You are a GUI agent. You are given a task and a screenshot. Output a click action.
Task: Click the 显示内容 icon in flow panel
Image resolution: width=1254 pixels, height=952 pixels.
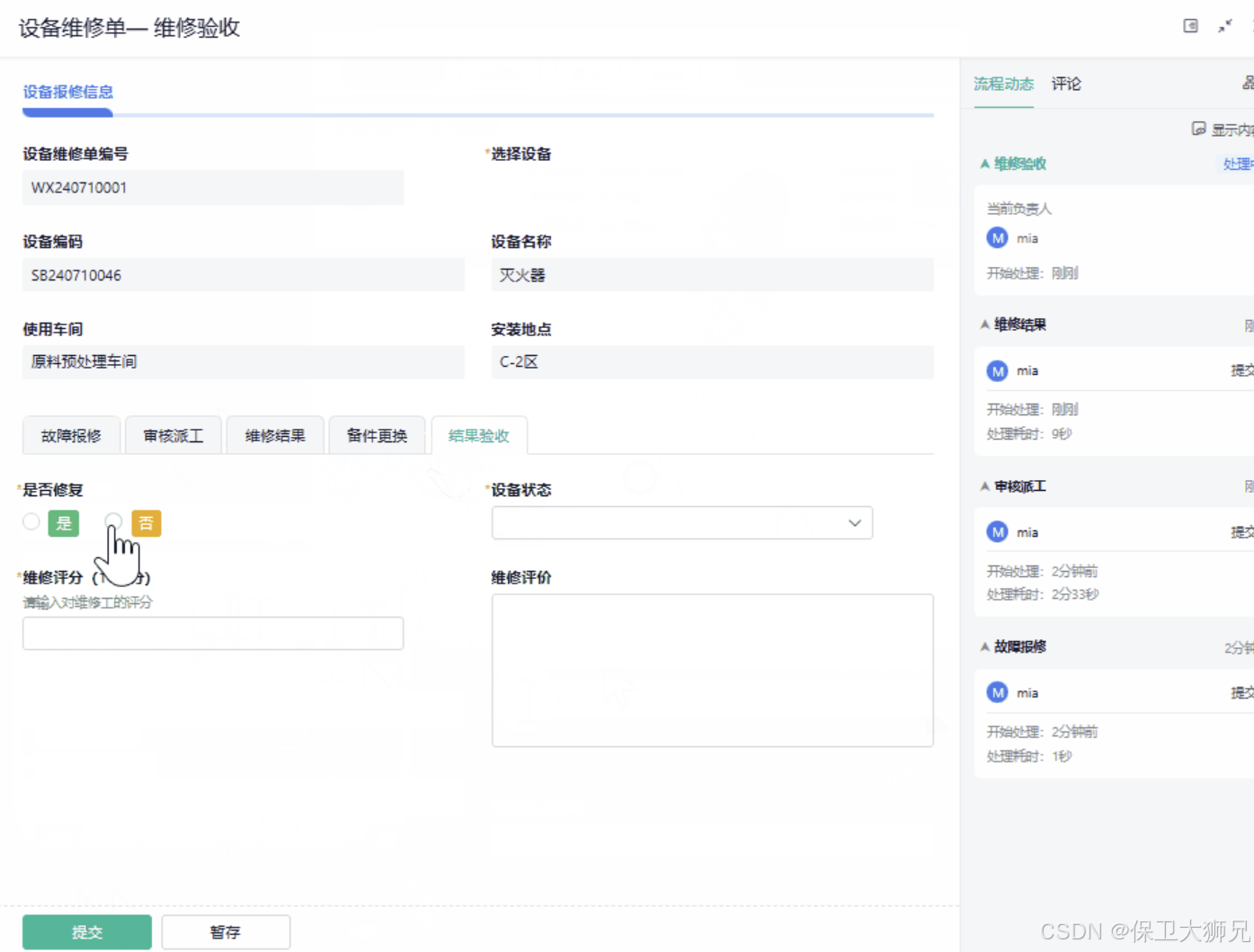(x=1198, y=129)
